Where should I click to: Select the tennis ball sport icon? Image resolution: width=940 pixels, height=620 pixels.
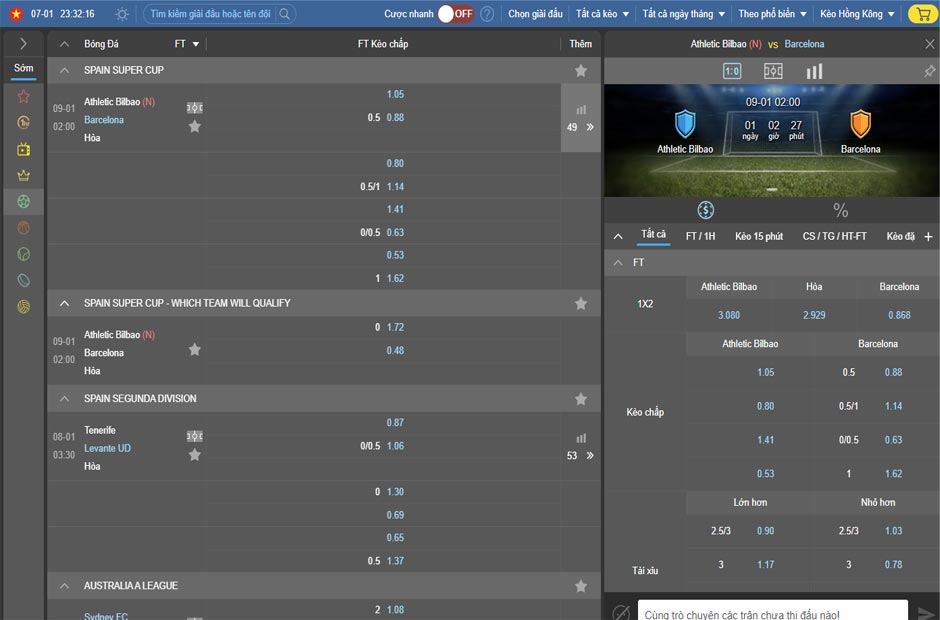pyautogui.click(x=23, y=254)
